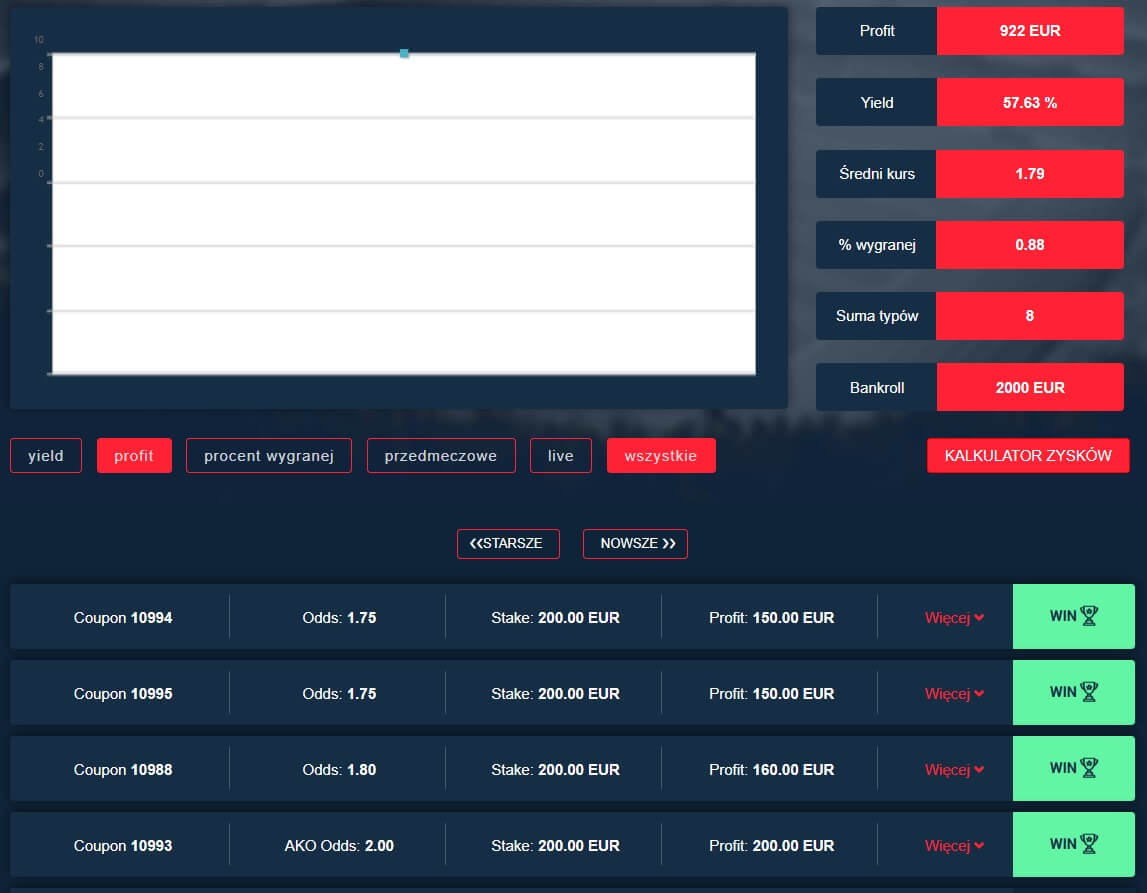Go to newer coupons with Nowsze
This screenshot has width=1147, height=893.
[635, 544]
